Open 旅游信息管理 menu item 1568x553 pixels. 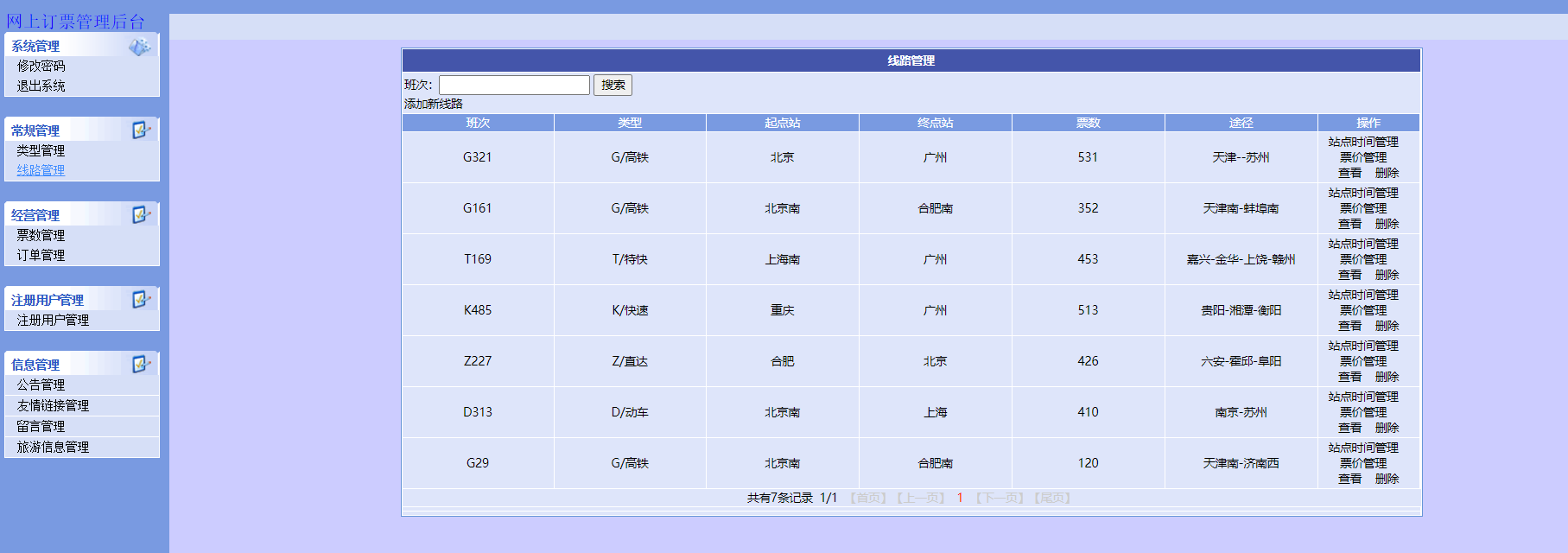53,447
